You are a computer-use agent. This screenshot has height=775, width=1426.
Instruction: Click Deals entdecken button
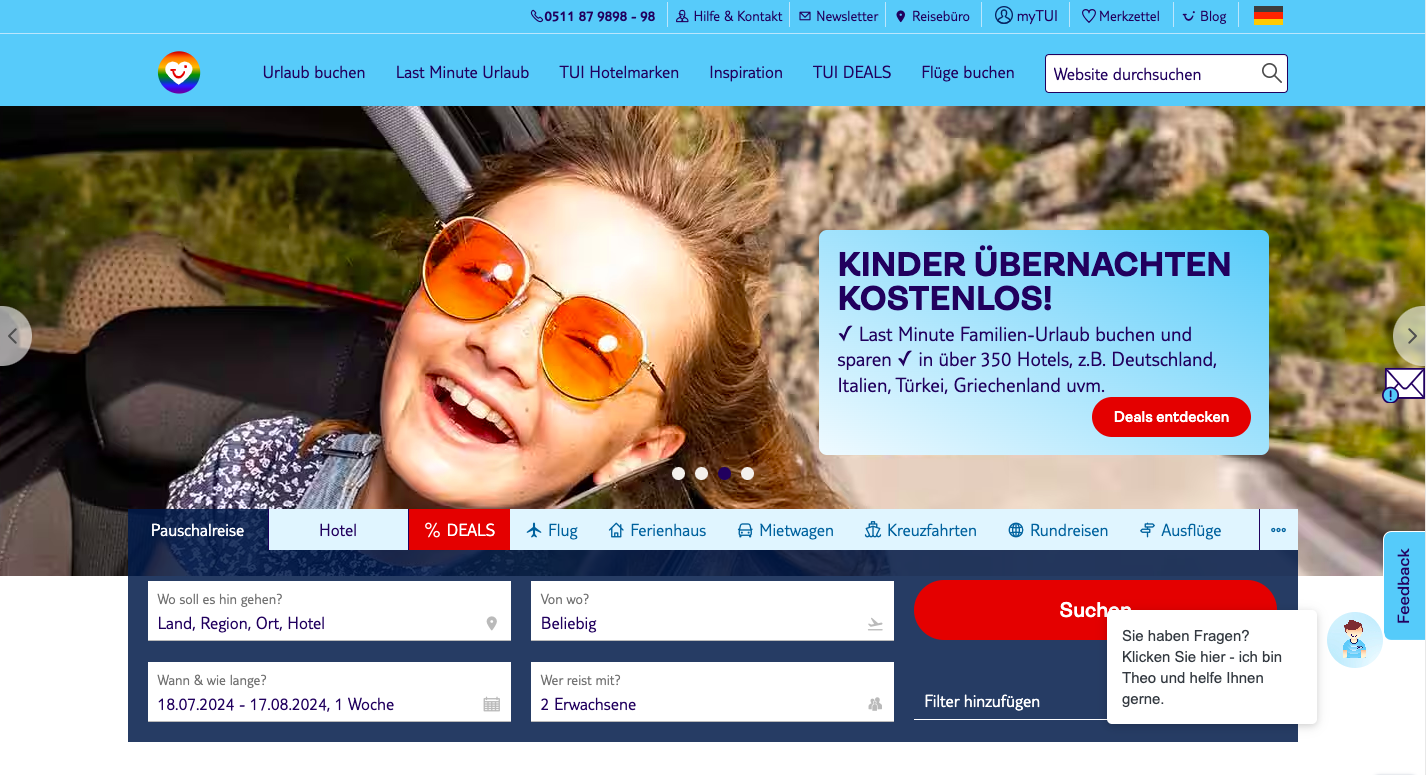(x=1171, y=417)
